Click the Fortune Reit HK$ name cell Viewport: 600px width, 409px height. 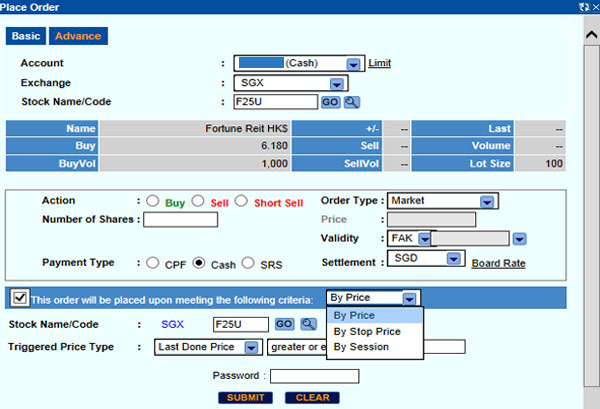pos(195,129)
